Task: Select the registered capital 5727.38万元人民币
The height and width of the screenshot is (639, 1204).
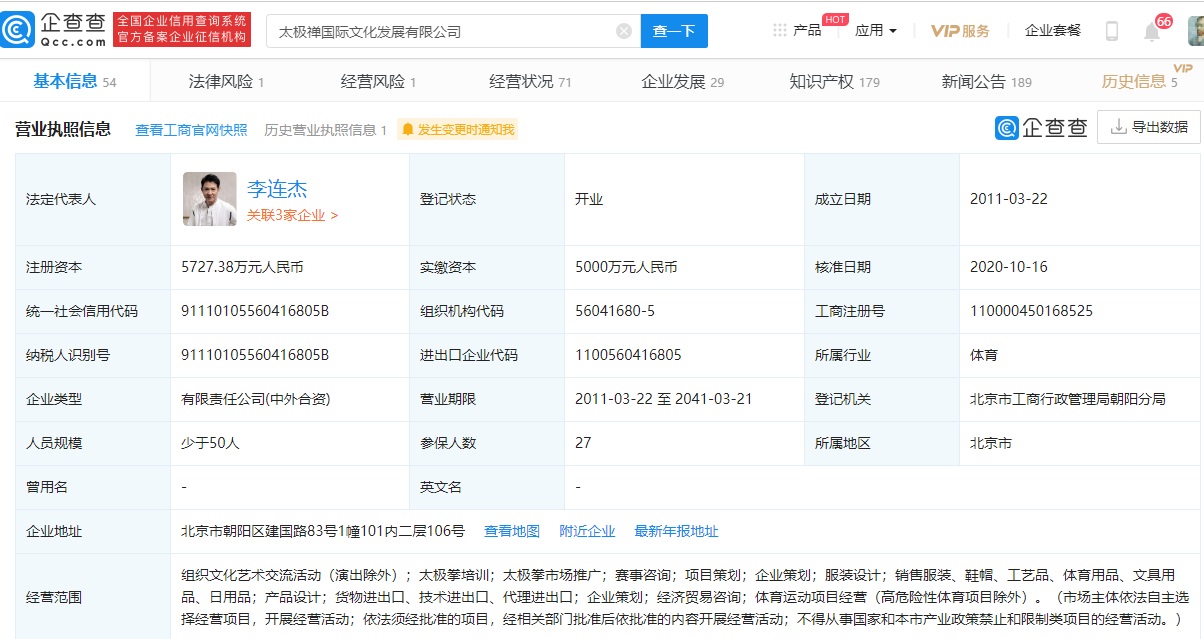Action: click(x=242, y=267)
